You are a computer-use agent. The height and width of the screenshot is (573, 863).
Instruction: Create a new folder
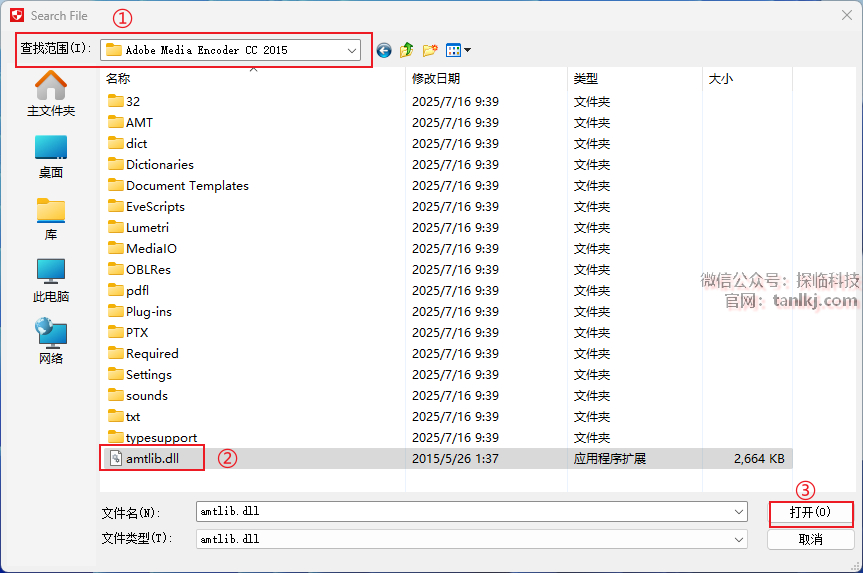tap(430, 50)
